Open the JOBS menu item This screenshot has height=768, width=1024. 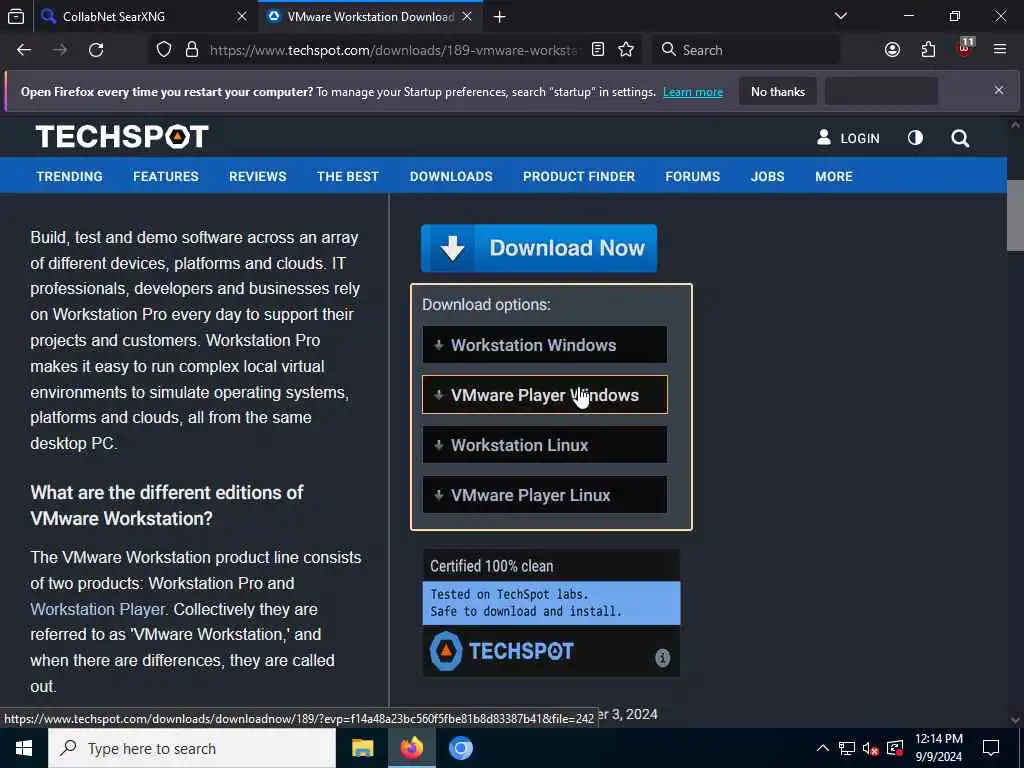(x=767, y=176)
